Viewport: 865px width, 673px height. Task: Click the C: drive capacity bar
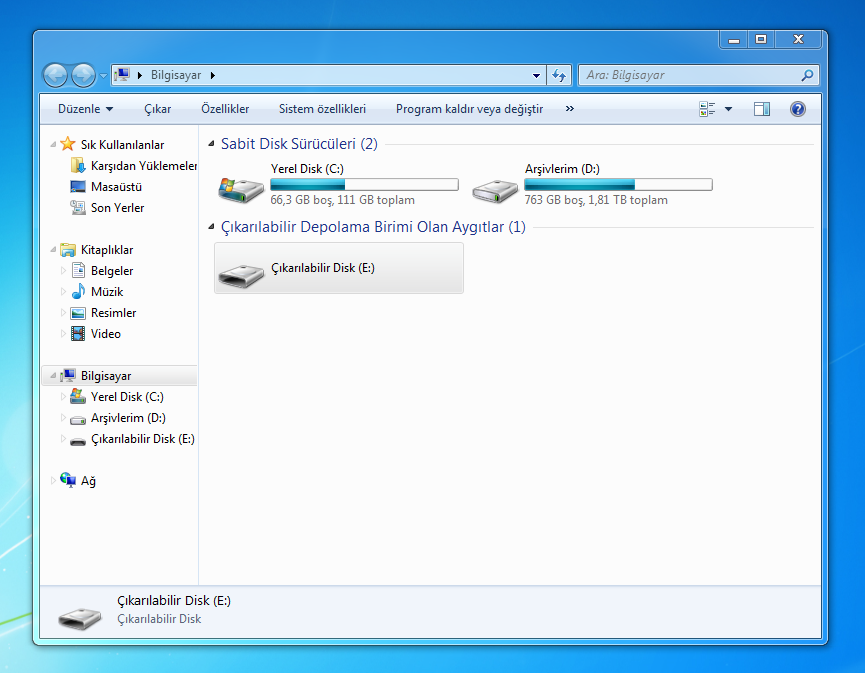click(364, 185)
